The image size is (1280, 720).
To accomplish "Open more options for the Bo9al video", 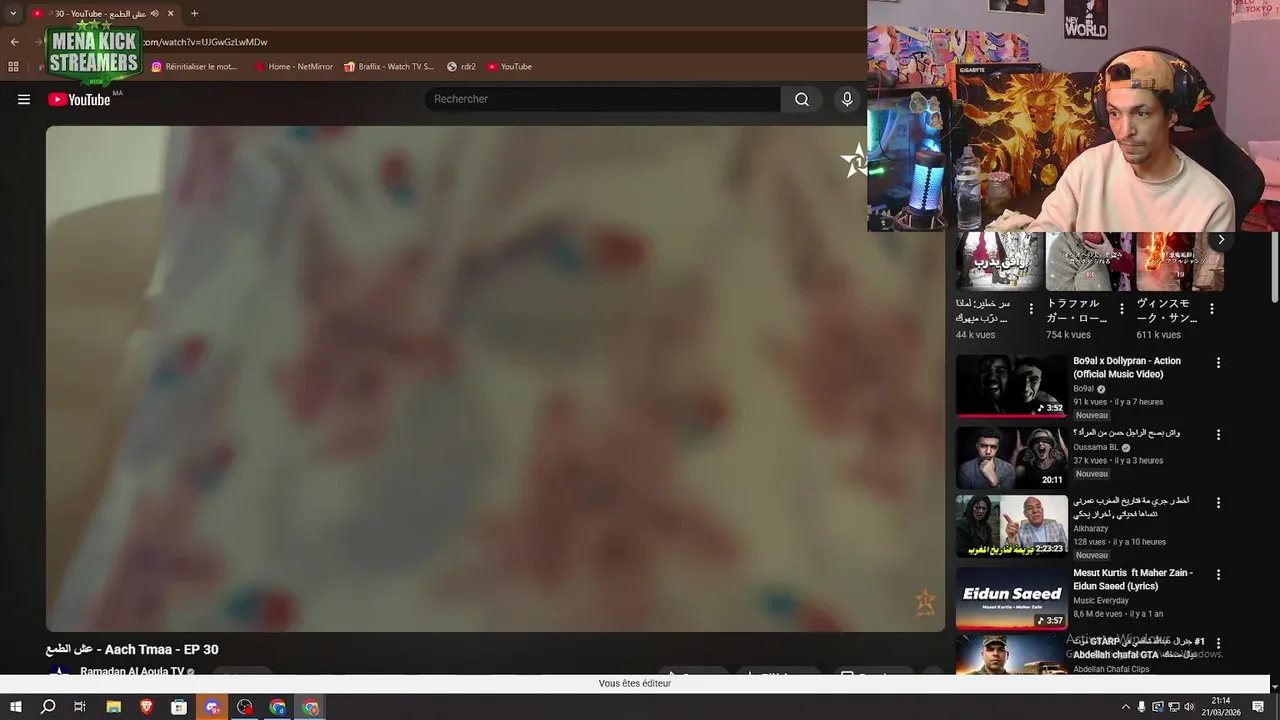I will pyautogui.click(x=1218, y=363).
